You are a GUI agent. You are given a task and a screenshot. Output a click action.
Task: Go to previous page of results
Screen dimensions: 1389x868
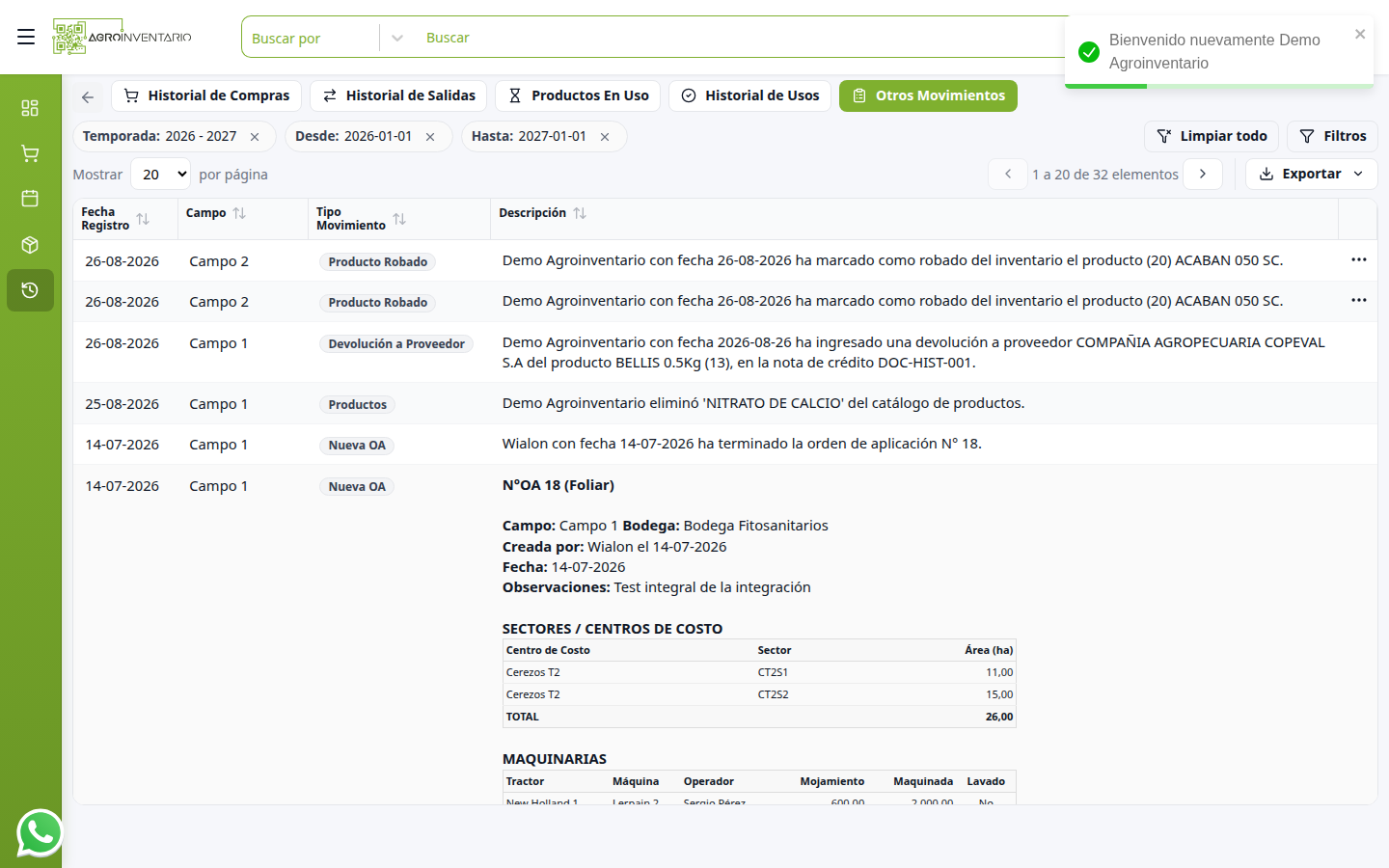tap(1008, 175)
